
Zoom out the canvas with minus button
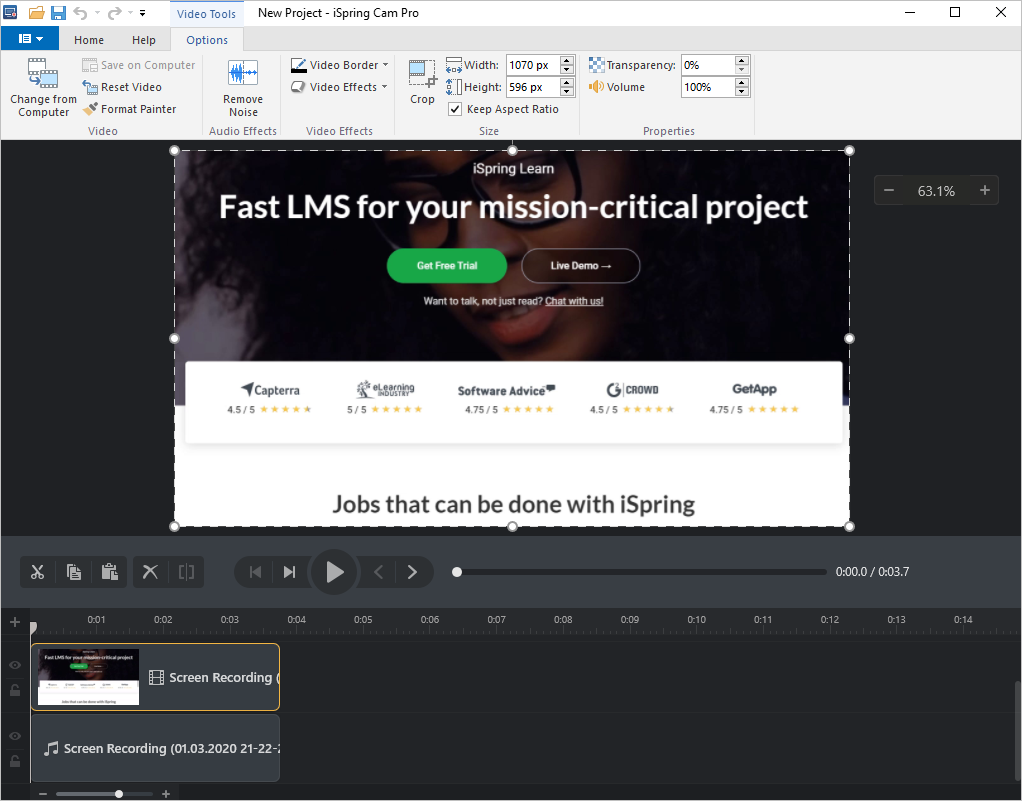click(889, 190)
